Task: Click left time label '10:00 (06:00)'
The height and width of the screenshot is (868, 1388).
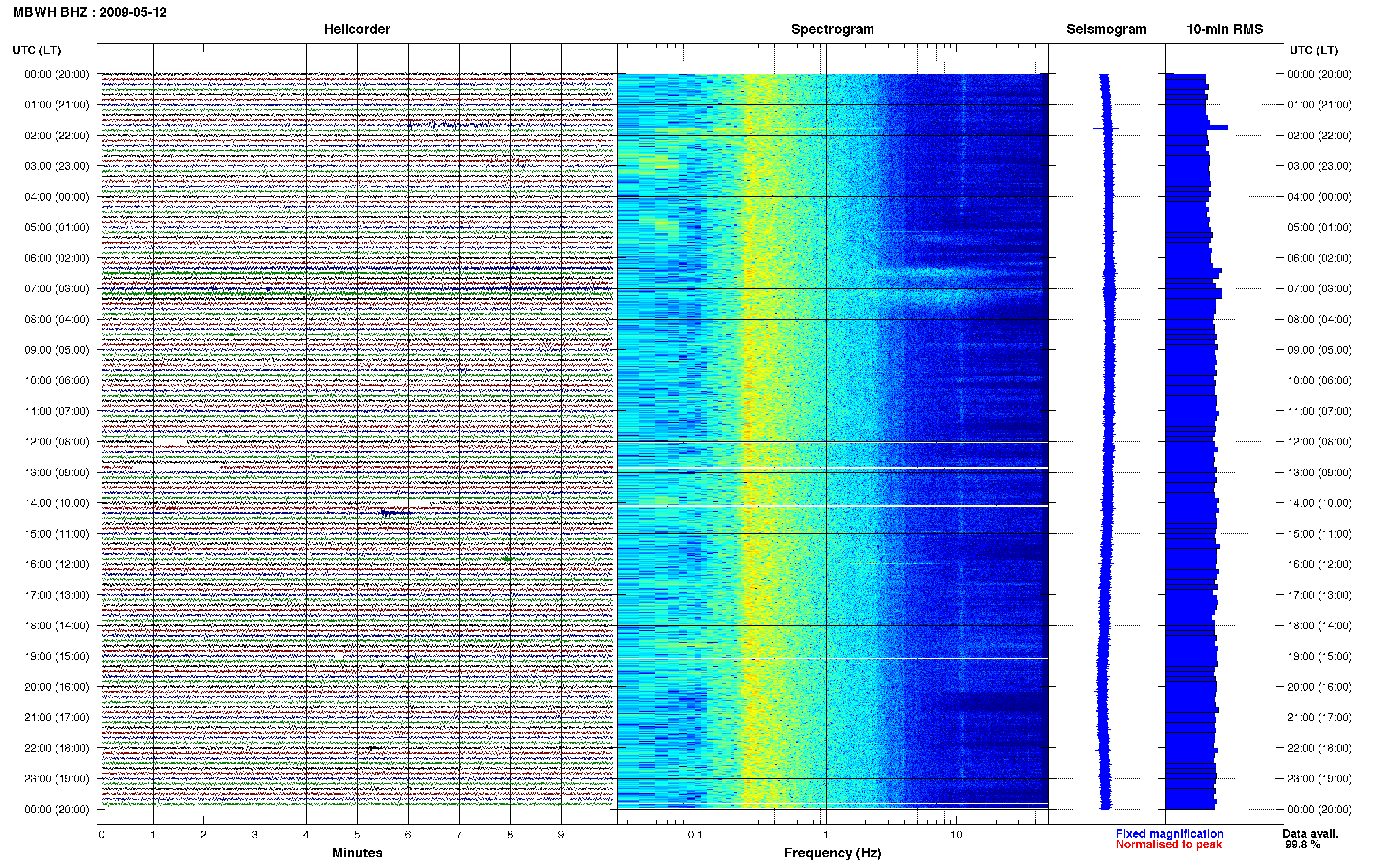Action: pyautogui.click(x=56, y=380)
